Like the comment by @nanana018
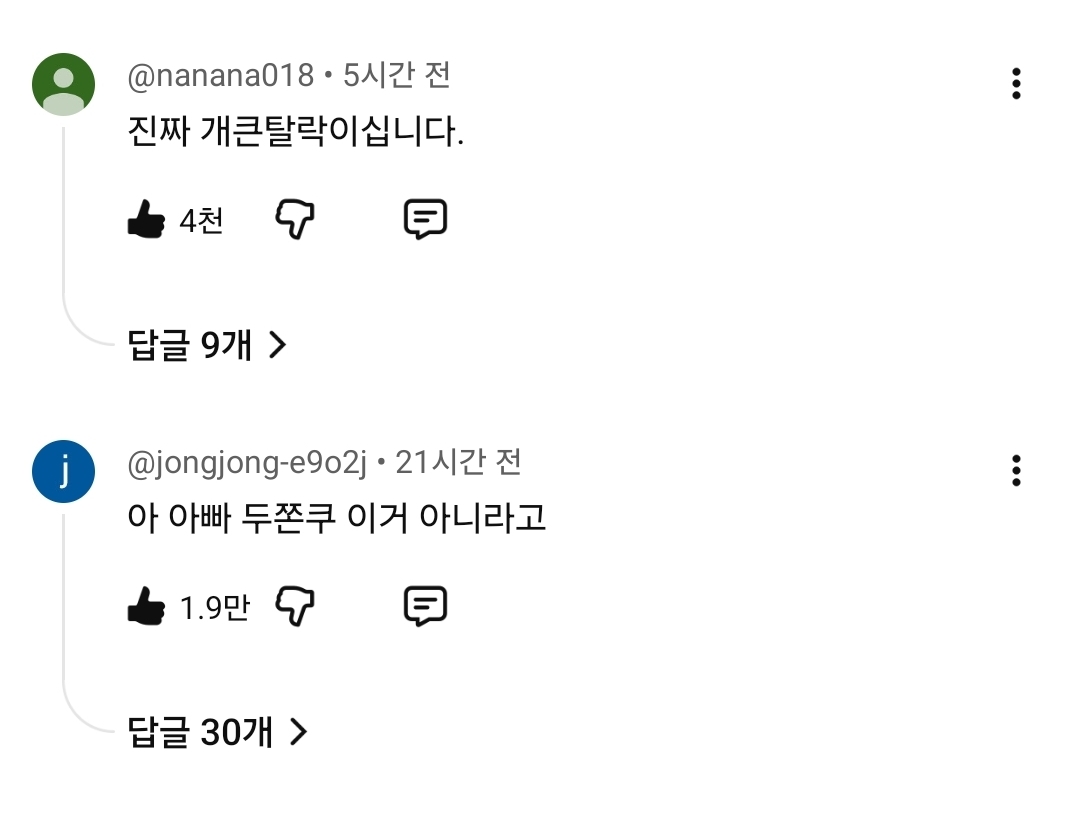This screenshot has height=813, width=1079. pyautogui.click(x=146, y=219)
